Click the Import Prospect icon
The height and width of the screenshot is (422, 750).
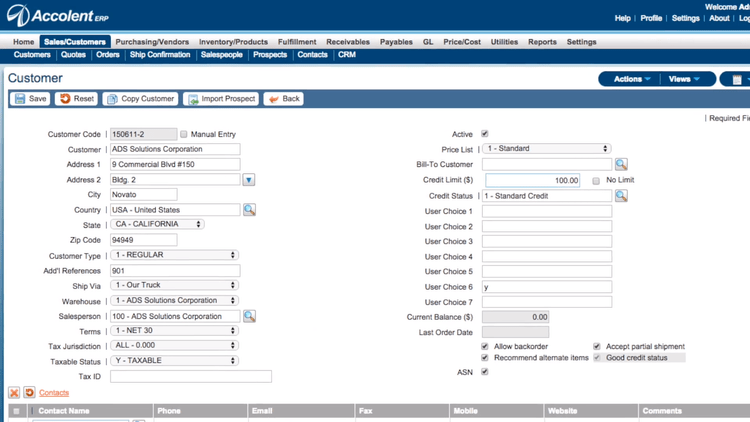193,99
